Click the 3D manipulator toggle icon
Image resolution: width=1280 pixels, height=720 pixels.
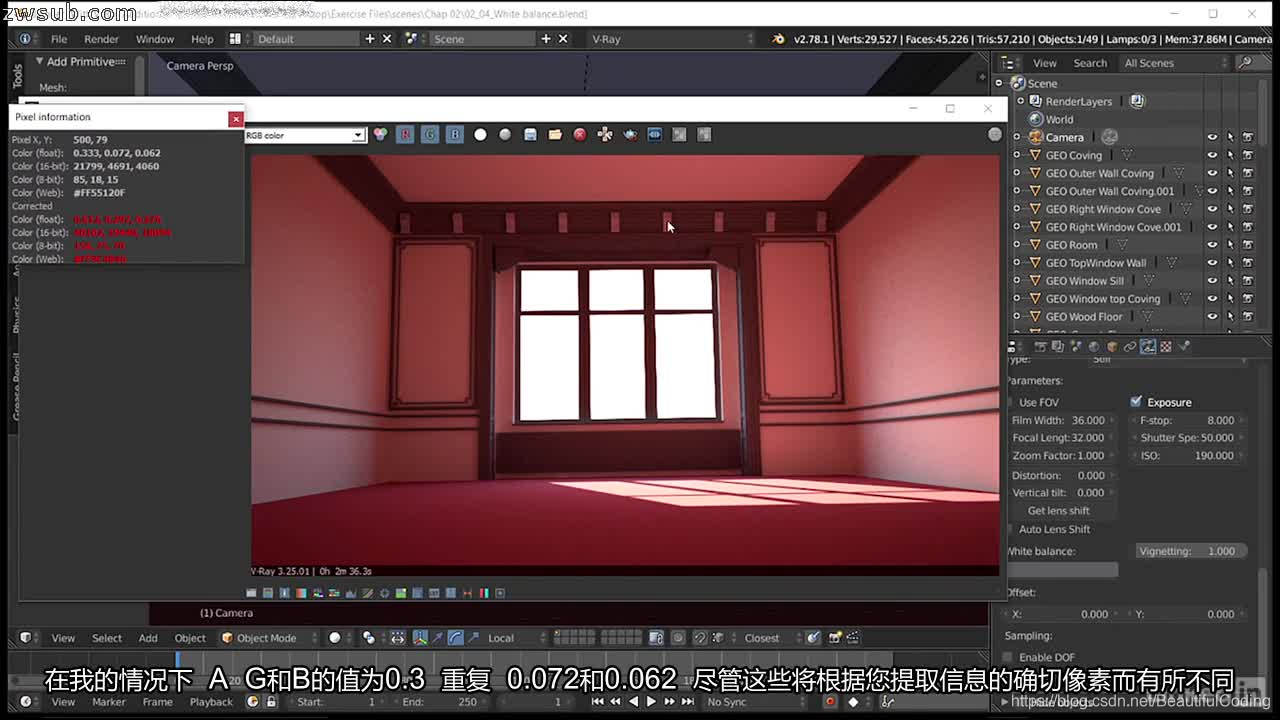click(420, 638)
